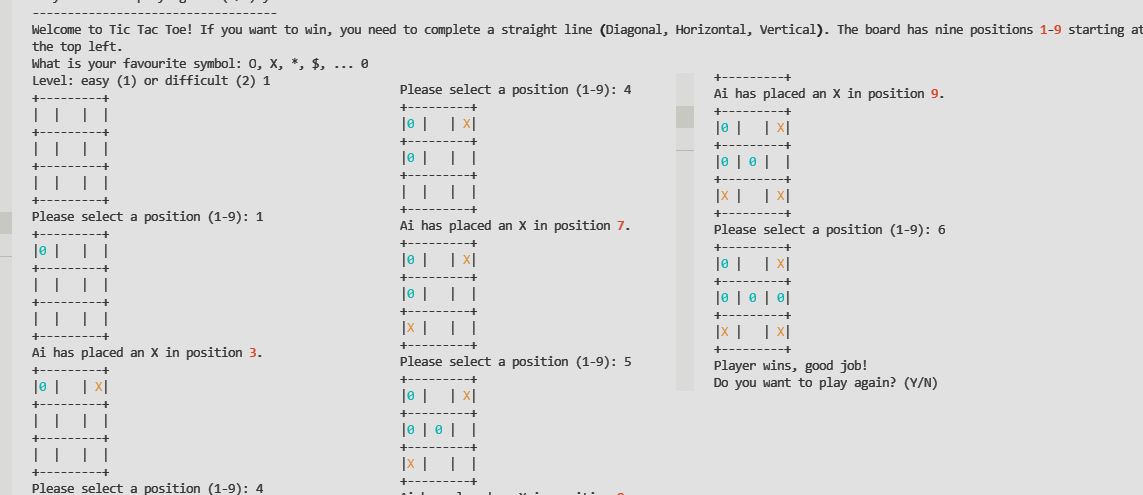Click the red 7 in "position 7" message
Image resolution: width=1143 pixels, height=495 pixels.
(621, 226)
